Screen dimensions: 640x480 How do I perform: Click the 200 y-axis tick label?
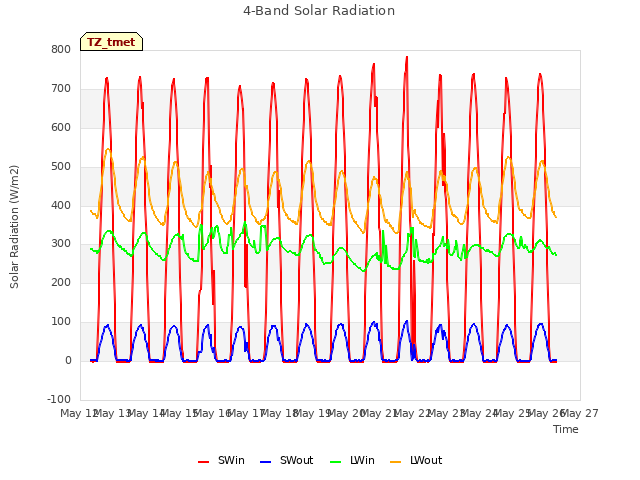click(x=61, y=282)
